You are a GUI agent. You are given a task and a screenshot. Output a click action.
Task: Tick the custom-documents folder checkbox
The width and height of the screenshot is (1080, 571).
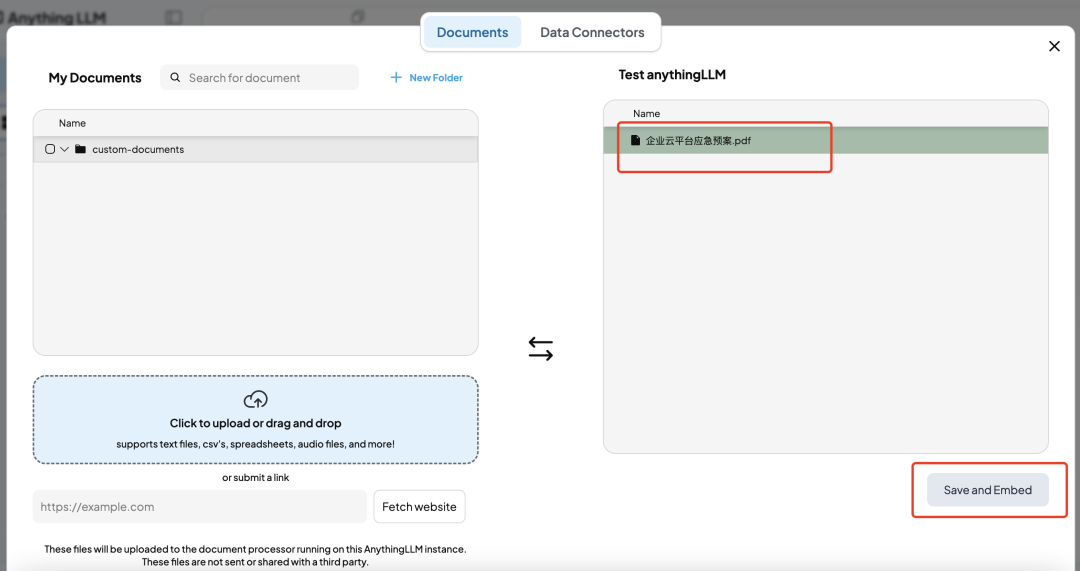point(50,149)
